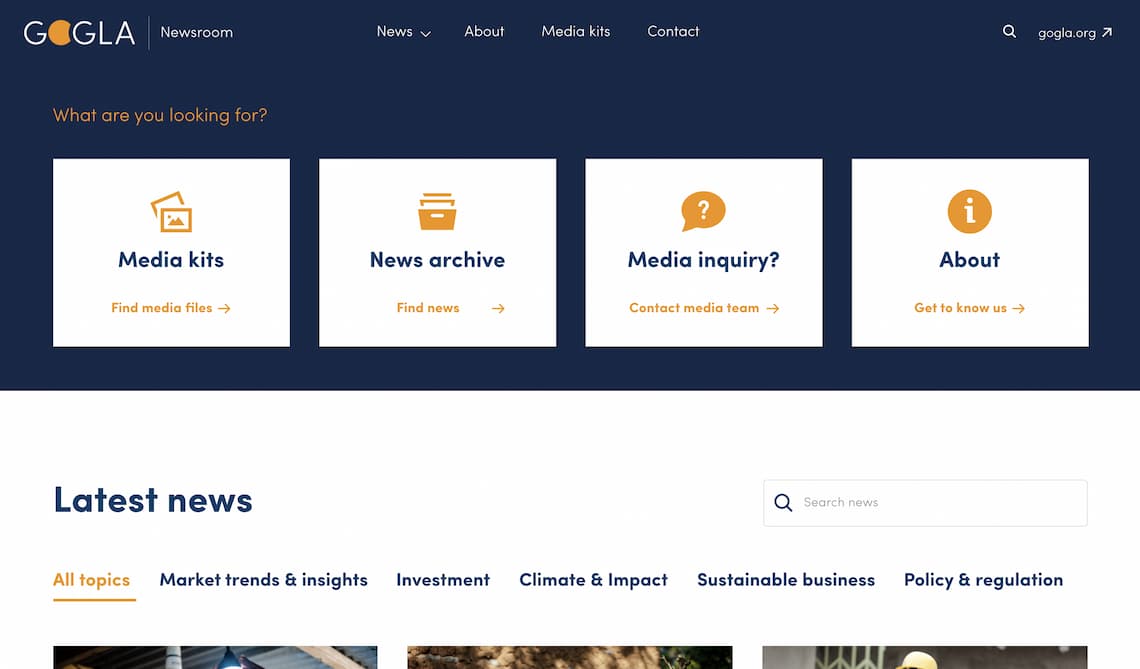The height and width of the screenshot is (669, 1140).
Task: Follow the Find news link
Action: (449, 308)
